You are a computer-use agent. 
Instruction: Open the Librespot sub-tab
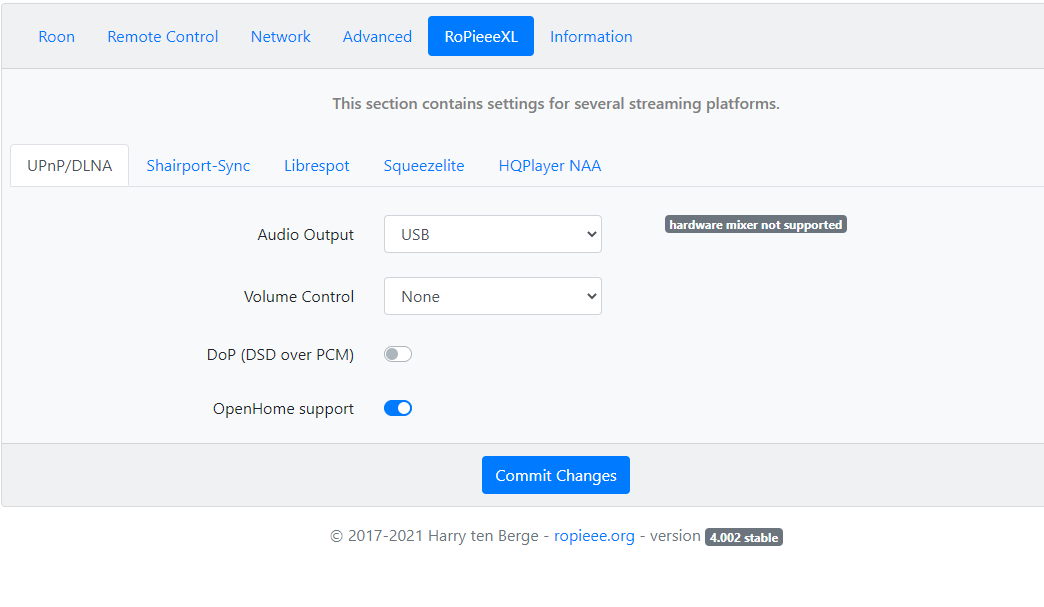317,166
